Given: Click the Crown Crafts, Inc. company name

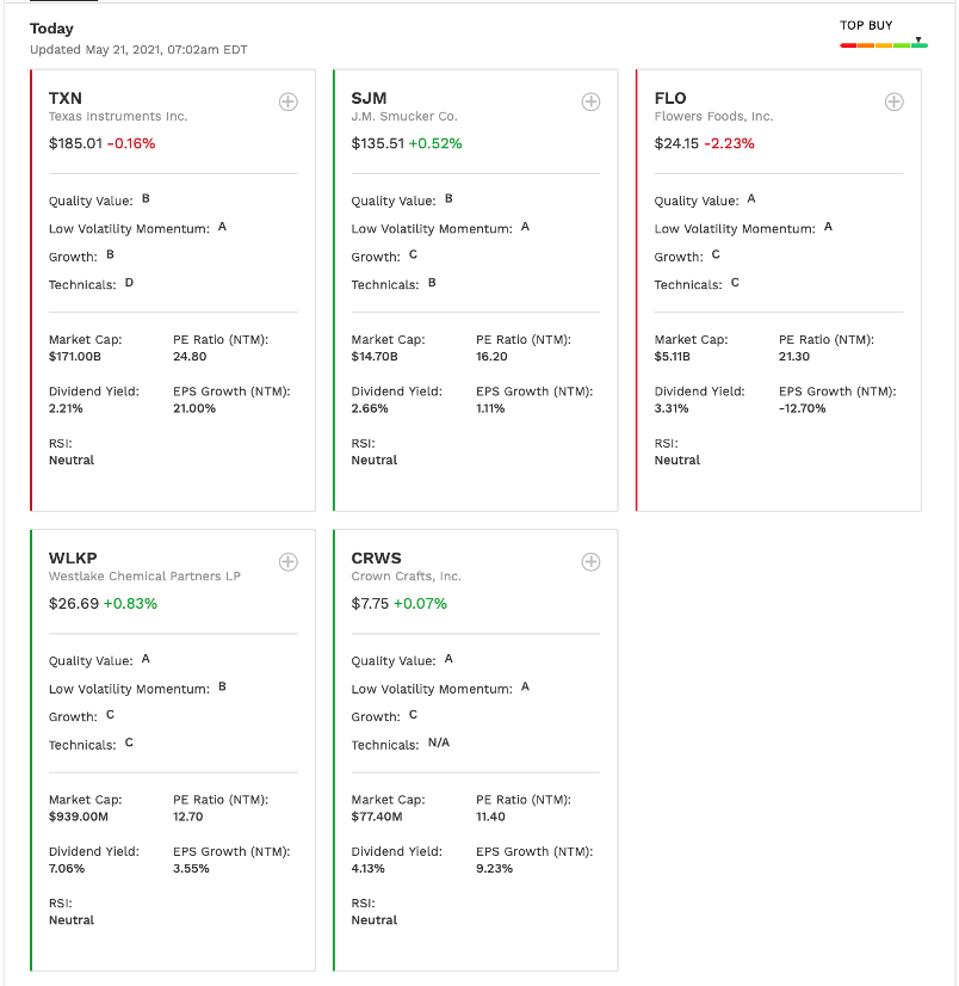Looking at the screenshot, I should 406,576.
